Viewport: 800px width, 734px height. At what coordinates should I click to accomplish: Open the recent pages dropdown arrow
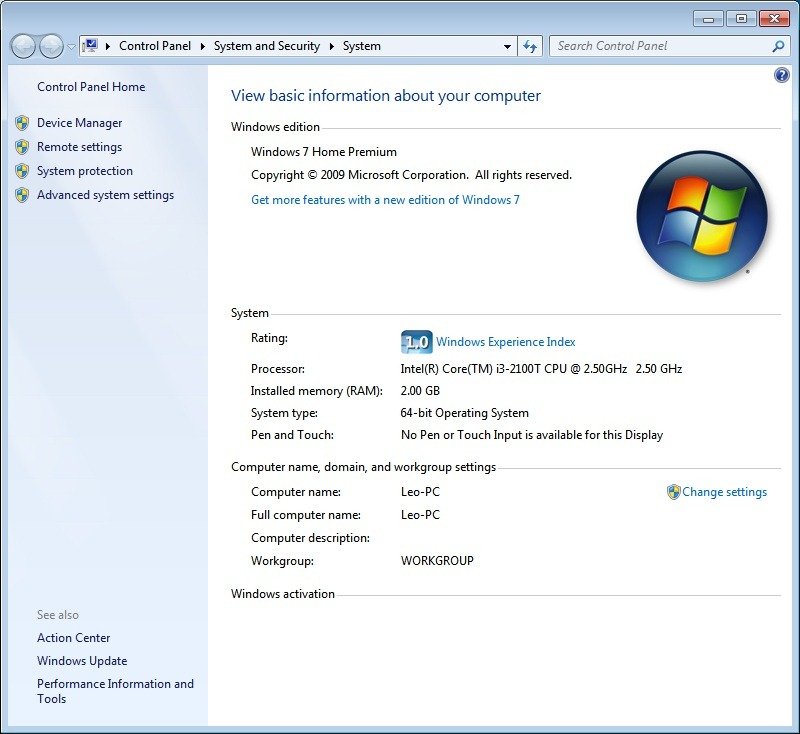(71, 47)
